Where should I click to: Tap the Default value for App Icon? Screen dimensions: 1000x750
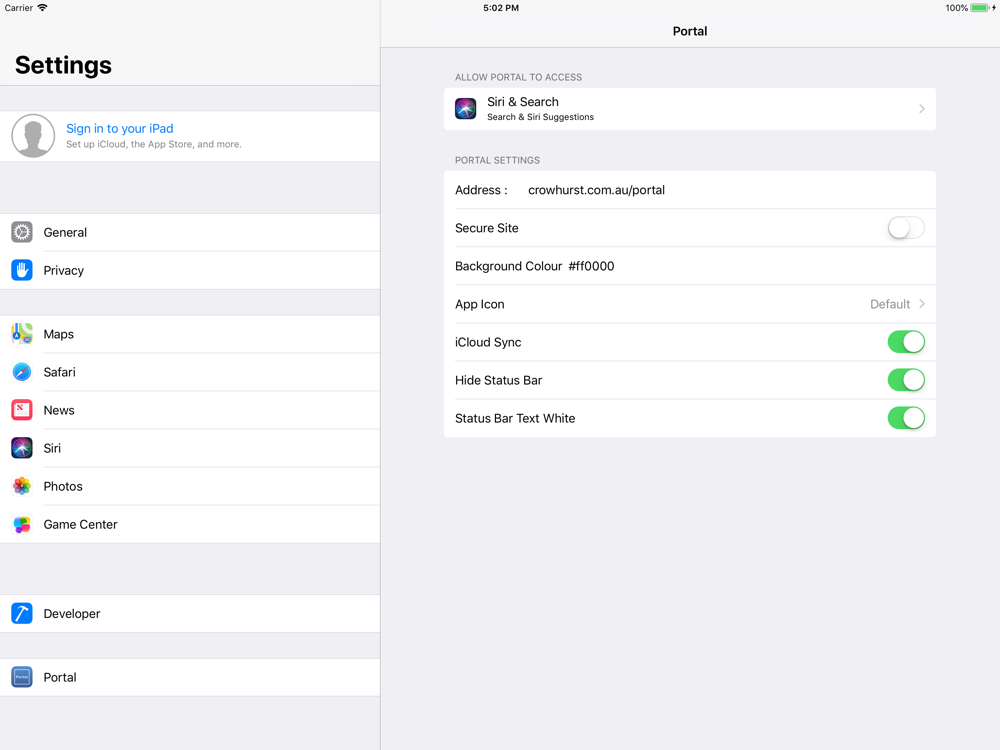[x=890, y=304]
